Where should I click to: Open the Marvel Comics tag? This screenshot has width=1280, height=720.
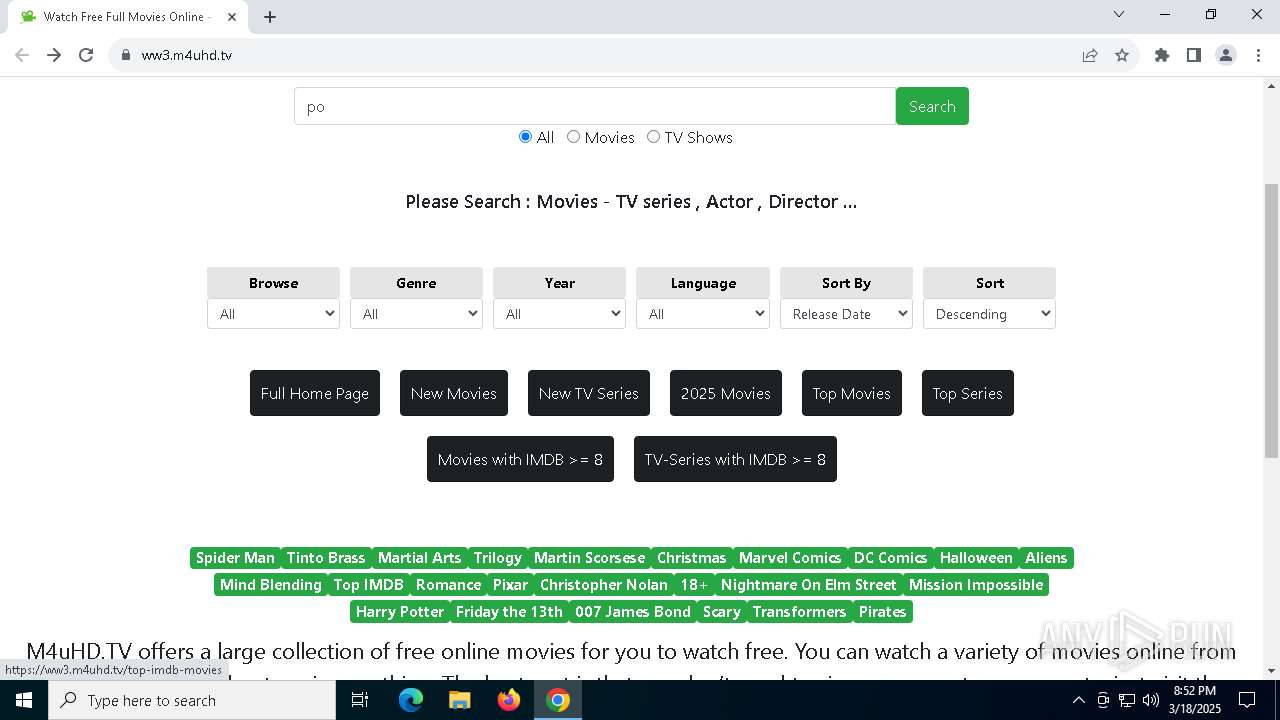point(790,558)
